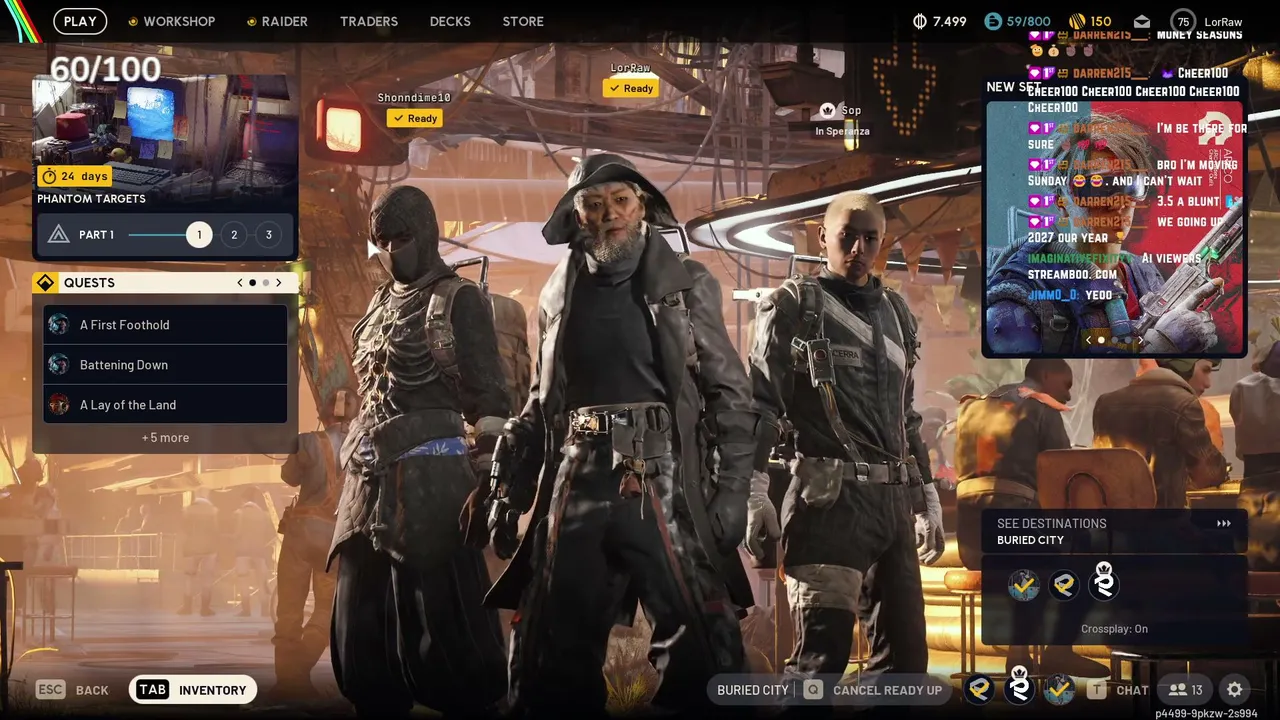
Task: Open the STORE tab
Action: (x=523, y=21)
